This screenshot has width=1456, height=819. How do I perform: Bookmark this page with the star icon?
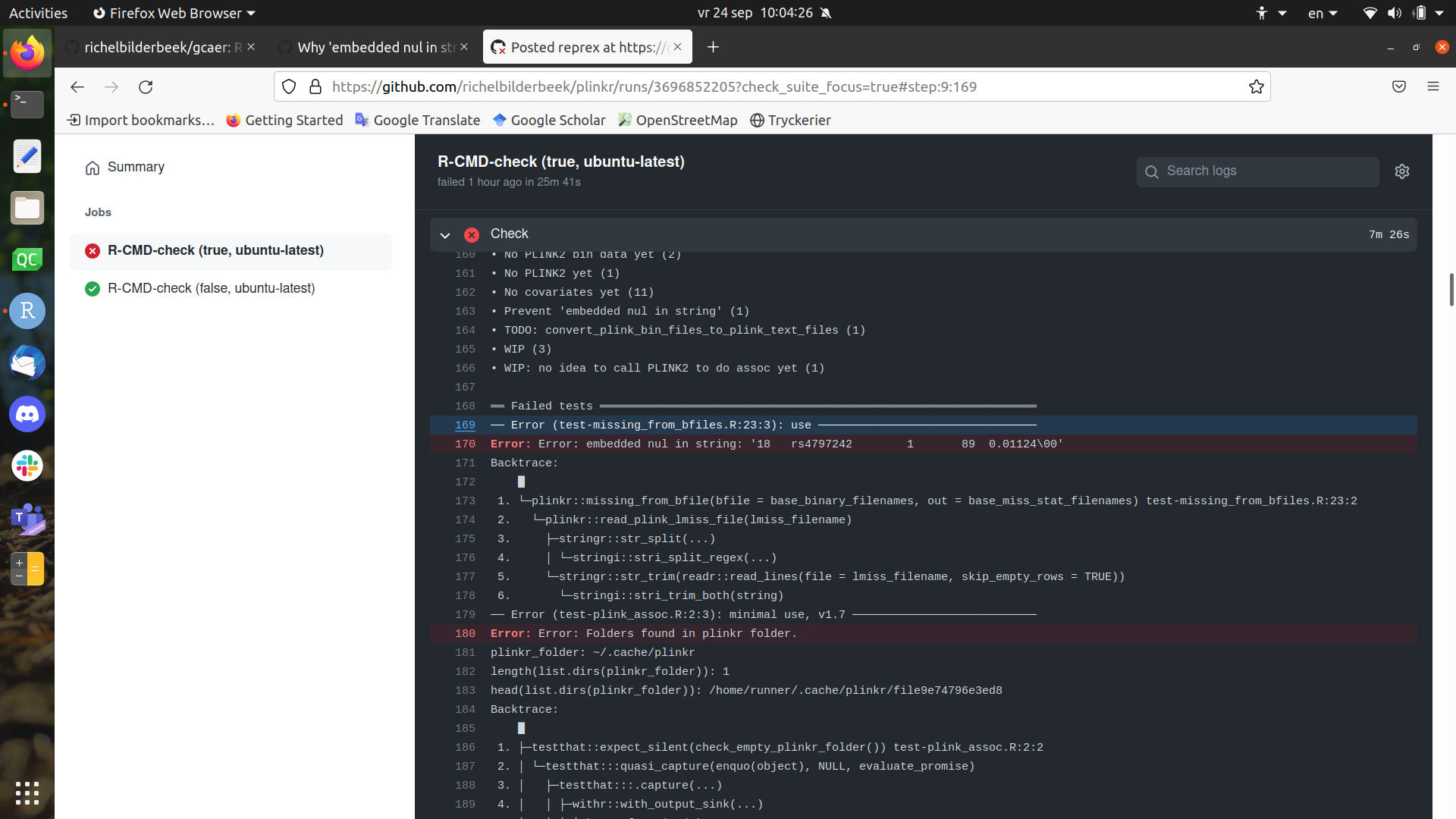(1256, 86)
